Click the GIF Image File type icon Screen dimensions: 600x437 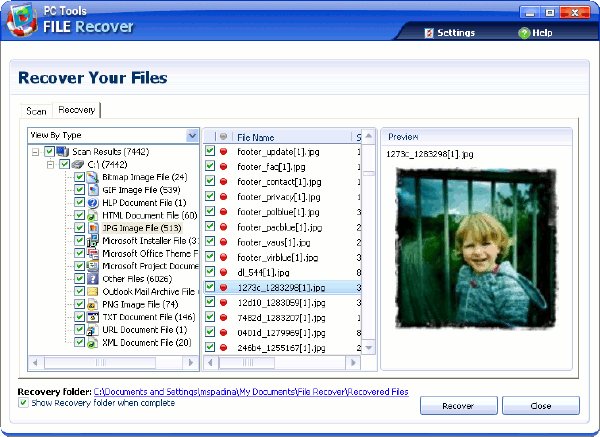point(93,190)
